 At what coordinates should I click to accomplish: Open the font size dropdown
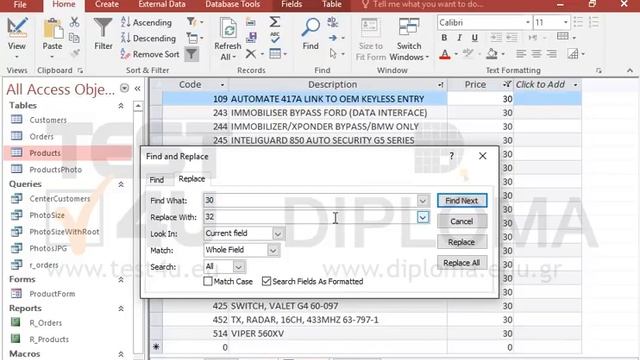[565, 22]
